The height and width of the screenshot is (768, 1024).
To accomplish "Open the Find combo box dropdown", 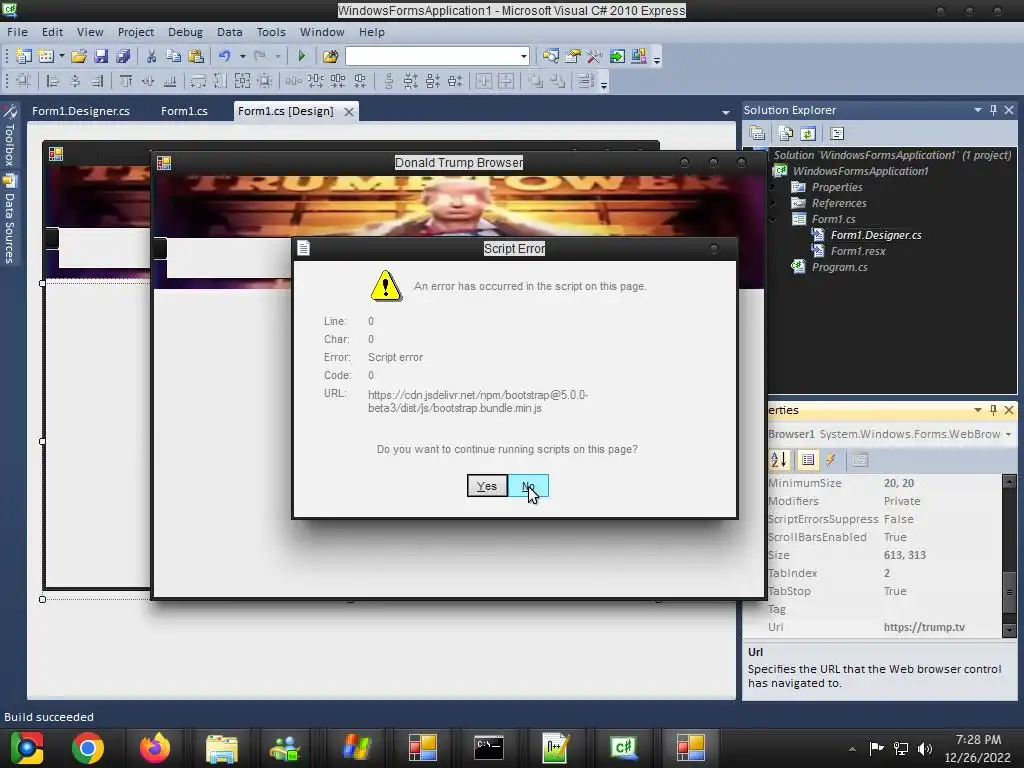I will click(x=524, y=56).
